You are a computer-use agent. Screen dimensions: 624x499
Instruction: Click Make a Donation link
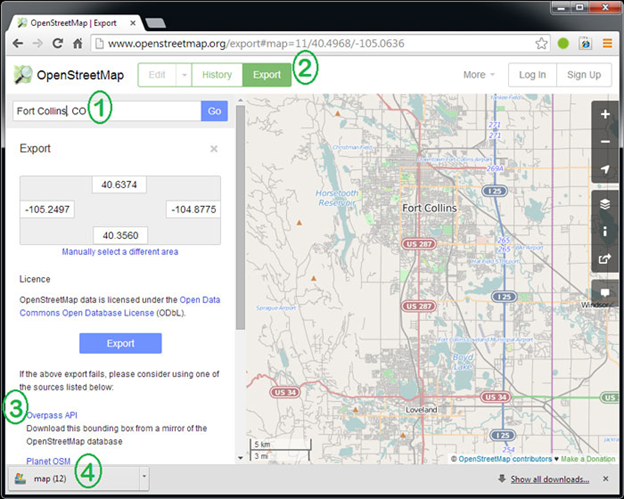click(588, 459)
